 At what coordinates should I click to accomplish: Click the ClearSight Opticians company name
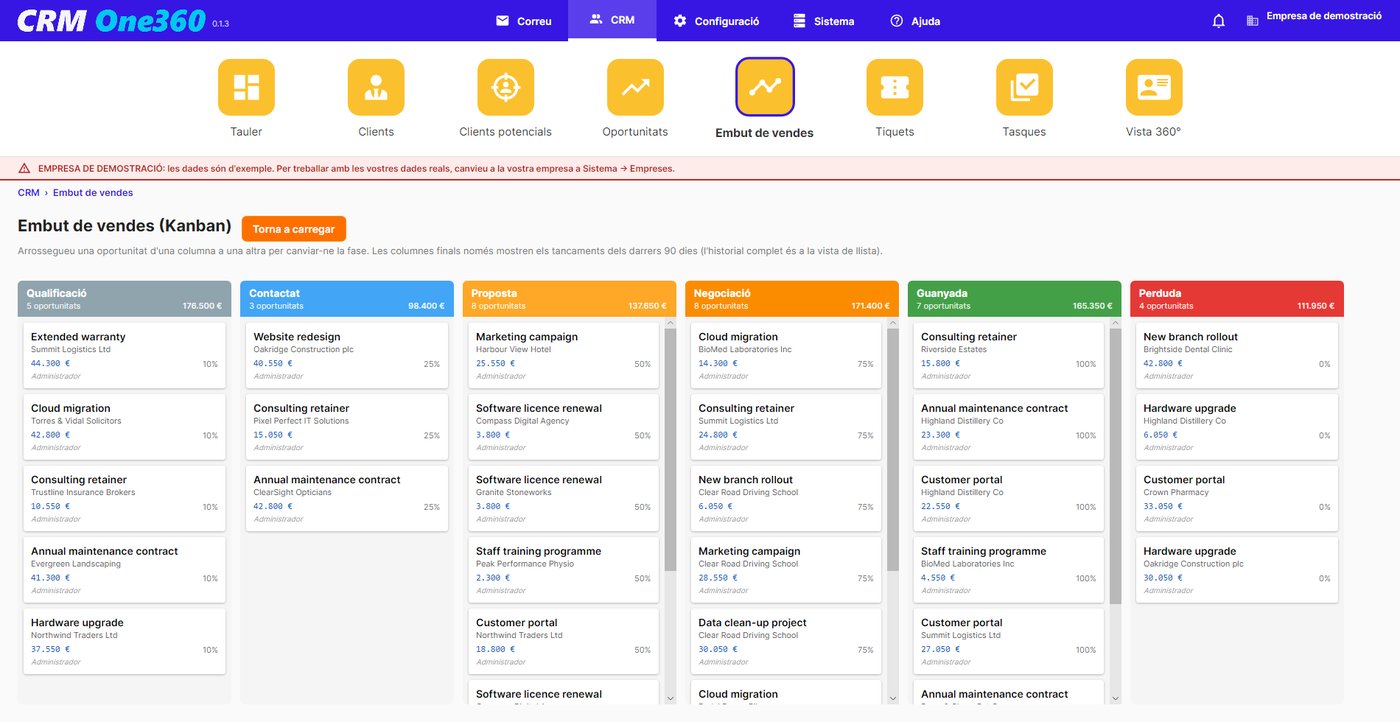tap(292, 493)
